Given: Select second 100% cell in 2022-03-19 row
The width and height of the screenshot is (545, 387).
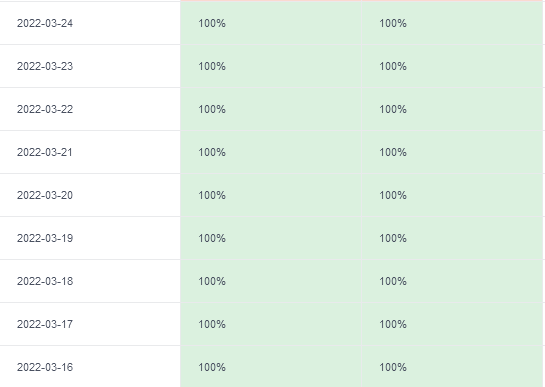Looking at the screenshot, I should pyautogui.click(x=452, y=238).
